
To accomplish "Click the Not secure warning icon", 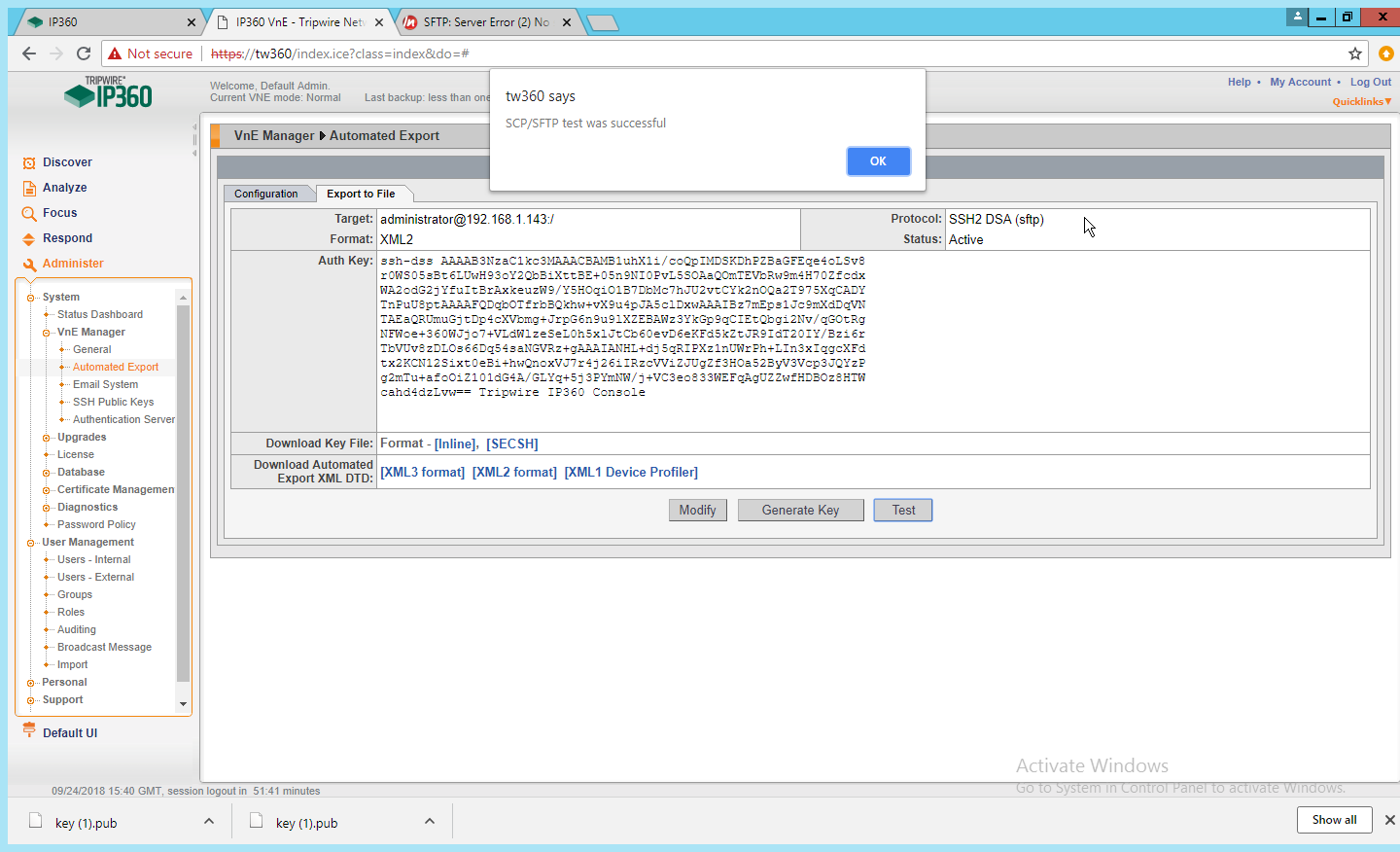I will (x=115, y=53).
